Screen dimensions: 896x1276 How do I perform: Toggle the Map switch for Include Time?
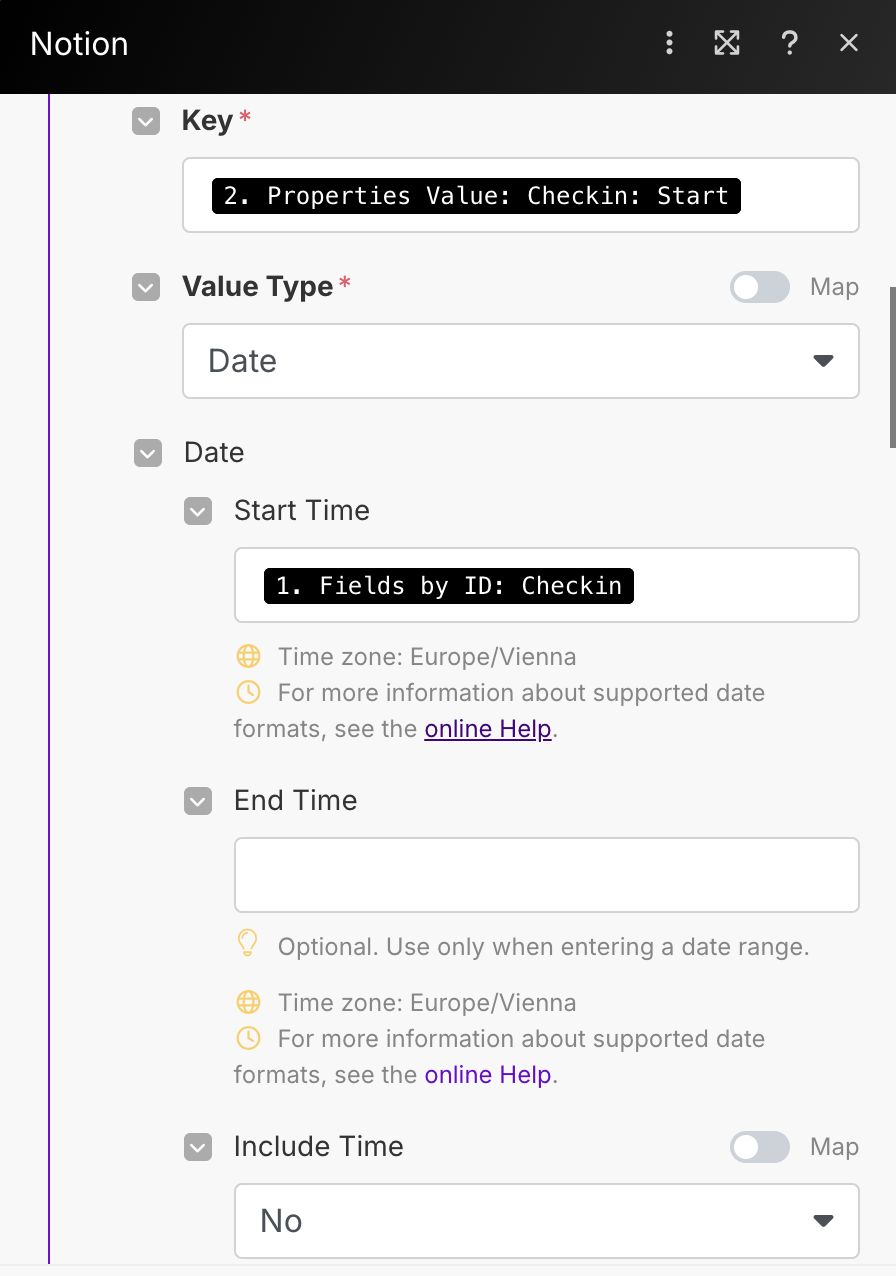pyautogui.click(x=760, y=1147)
